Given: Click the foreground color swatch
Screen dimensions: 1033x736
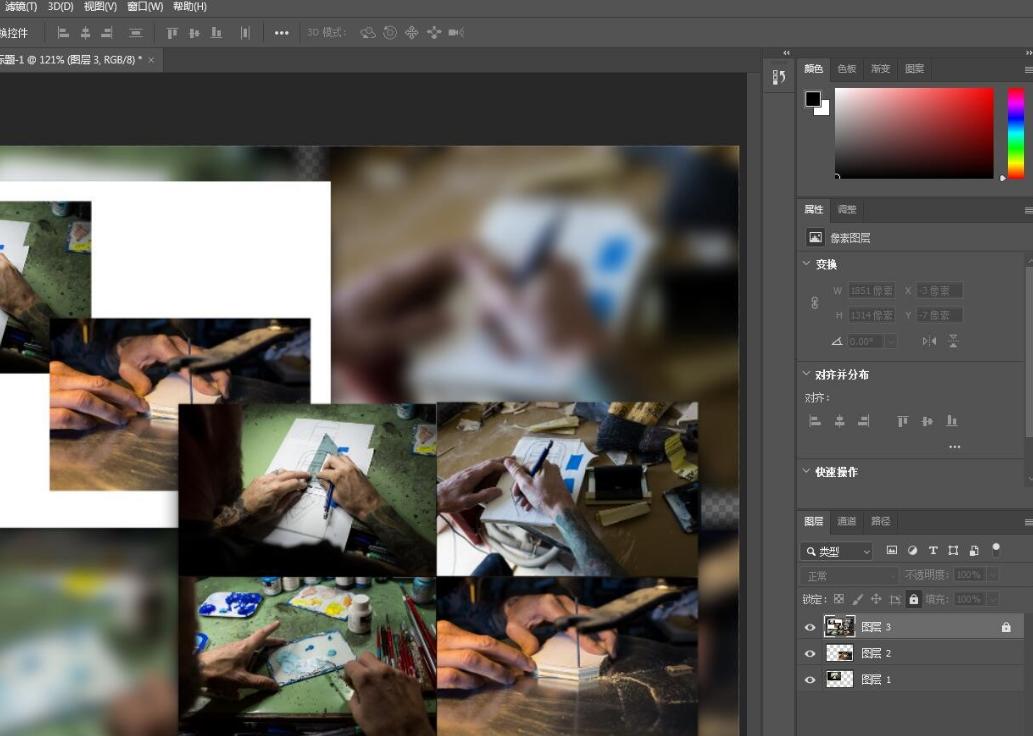Looking at the screenshot, I should 811,98.
